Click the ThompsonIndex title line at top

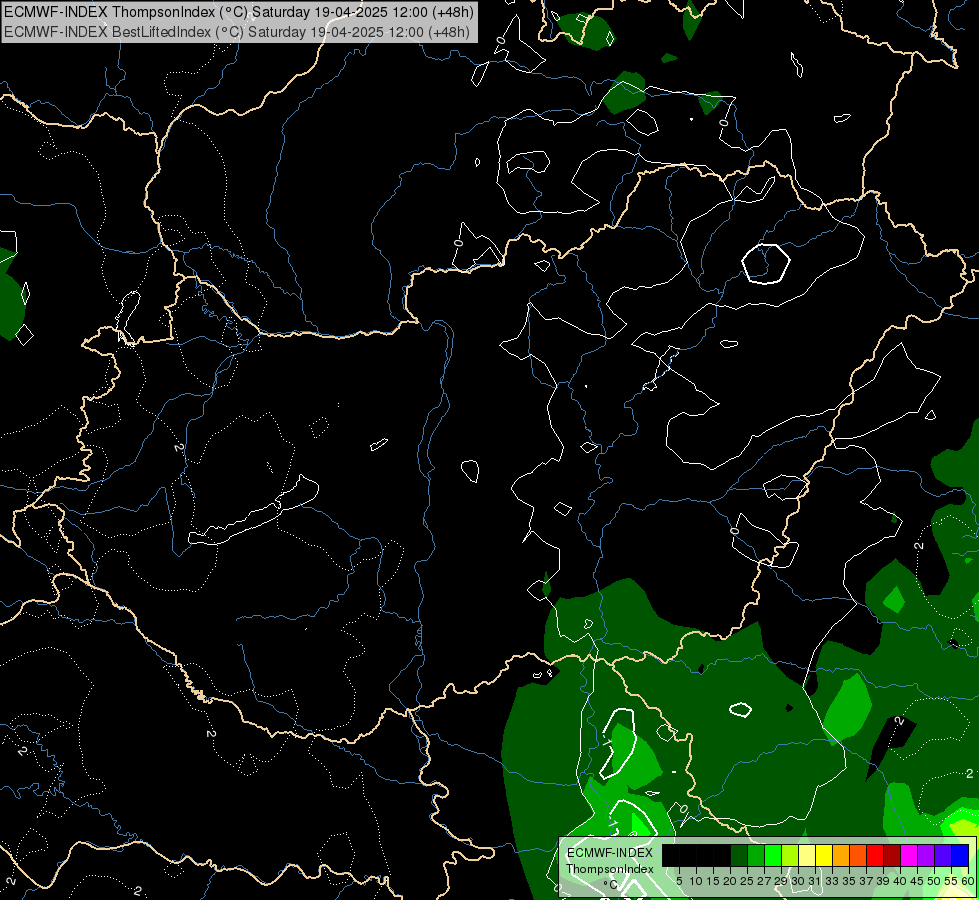(x=239, y=12)
